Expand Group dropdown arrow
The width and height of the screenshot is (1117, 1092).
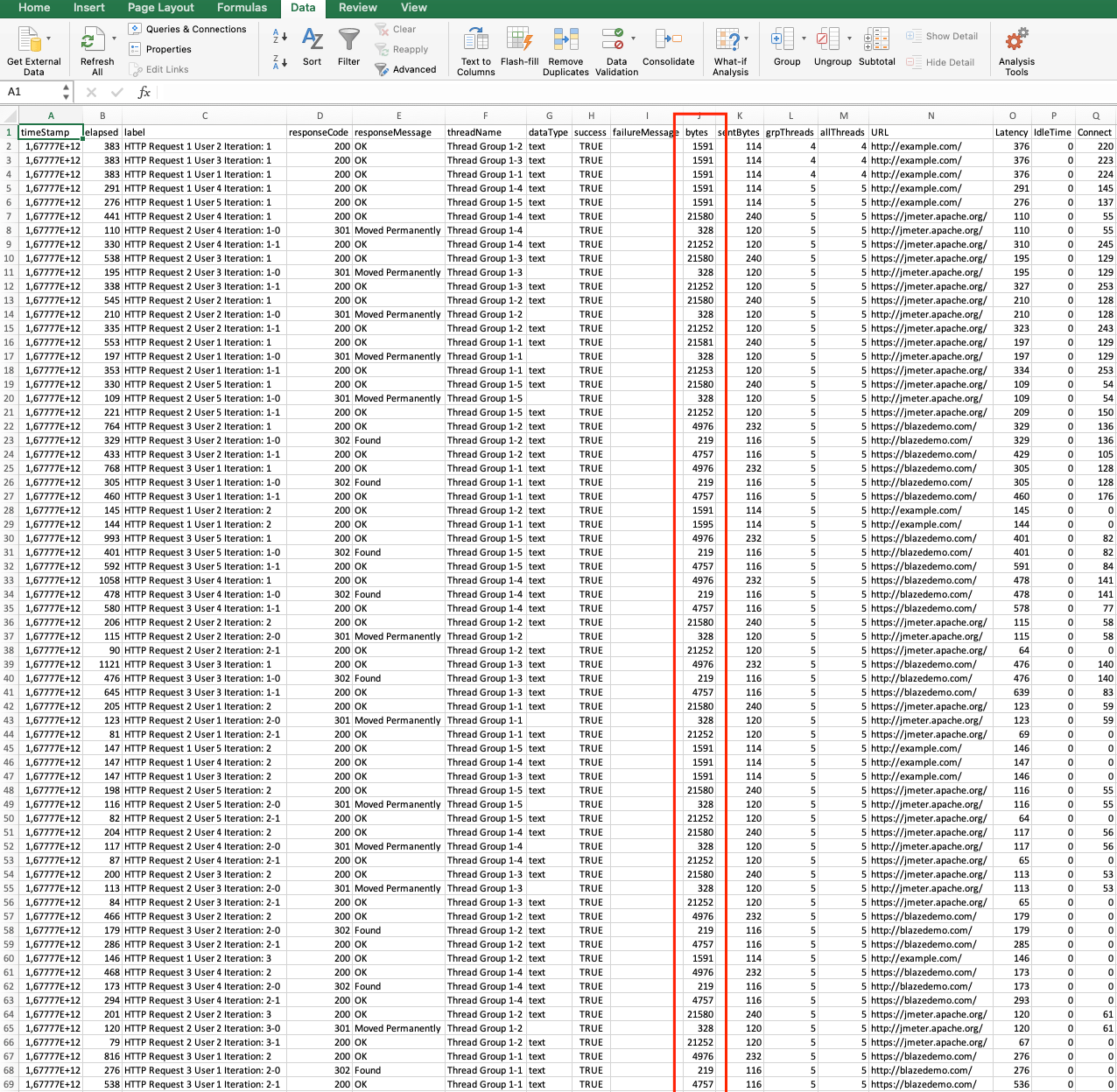804,38
